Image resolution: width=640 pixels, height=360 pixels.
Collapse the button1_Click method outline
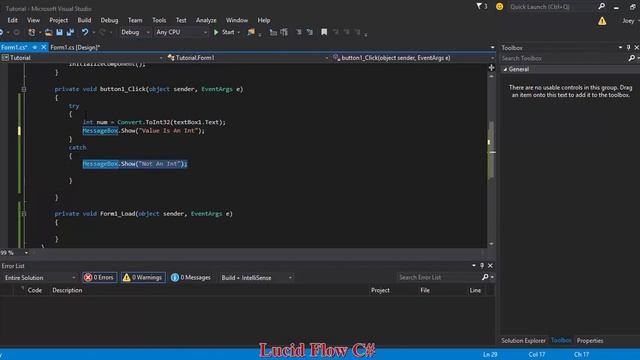click(24, 89)
